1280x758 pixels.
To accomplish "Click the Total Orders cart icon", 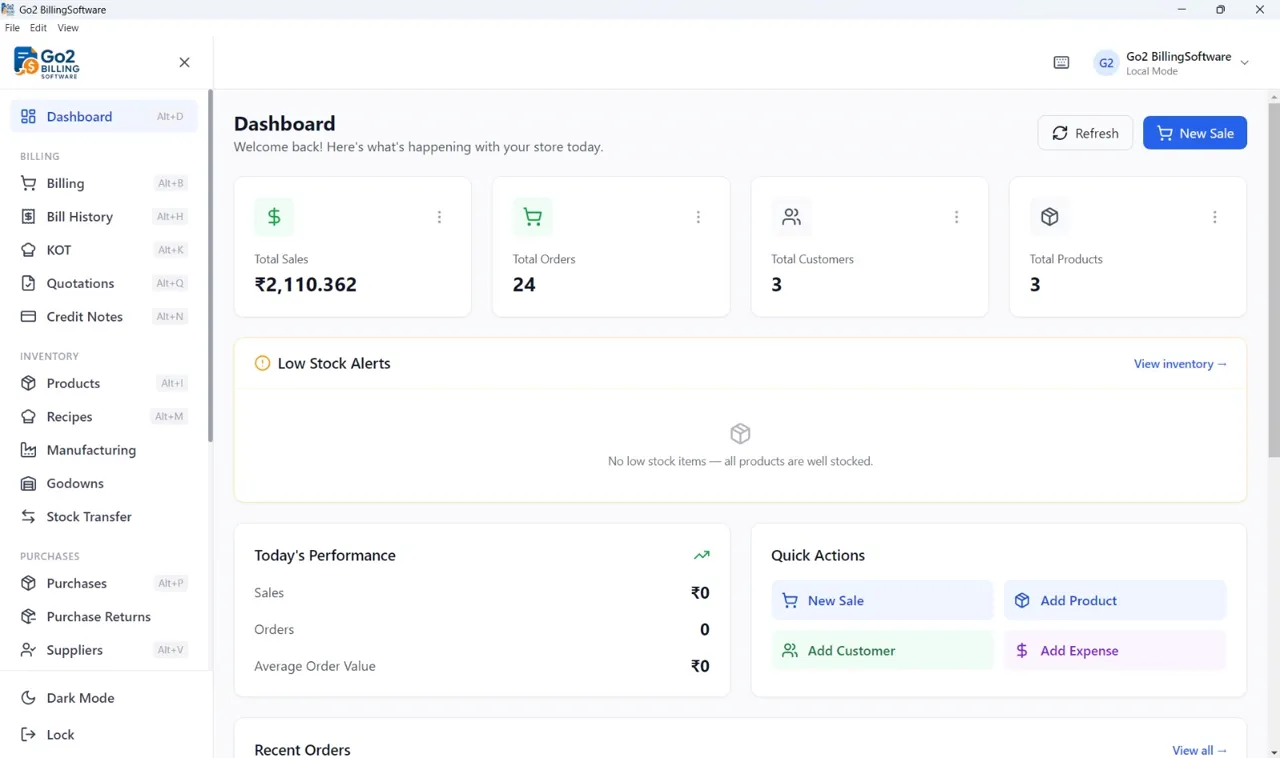I will [532, 217].
